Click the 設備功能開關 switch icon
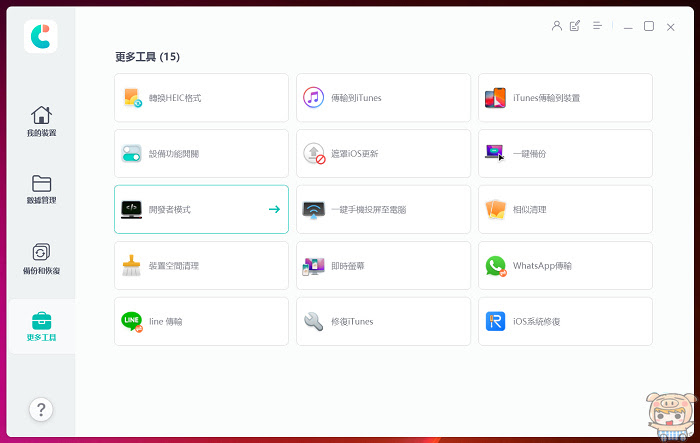 [x=131, y=154]
